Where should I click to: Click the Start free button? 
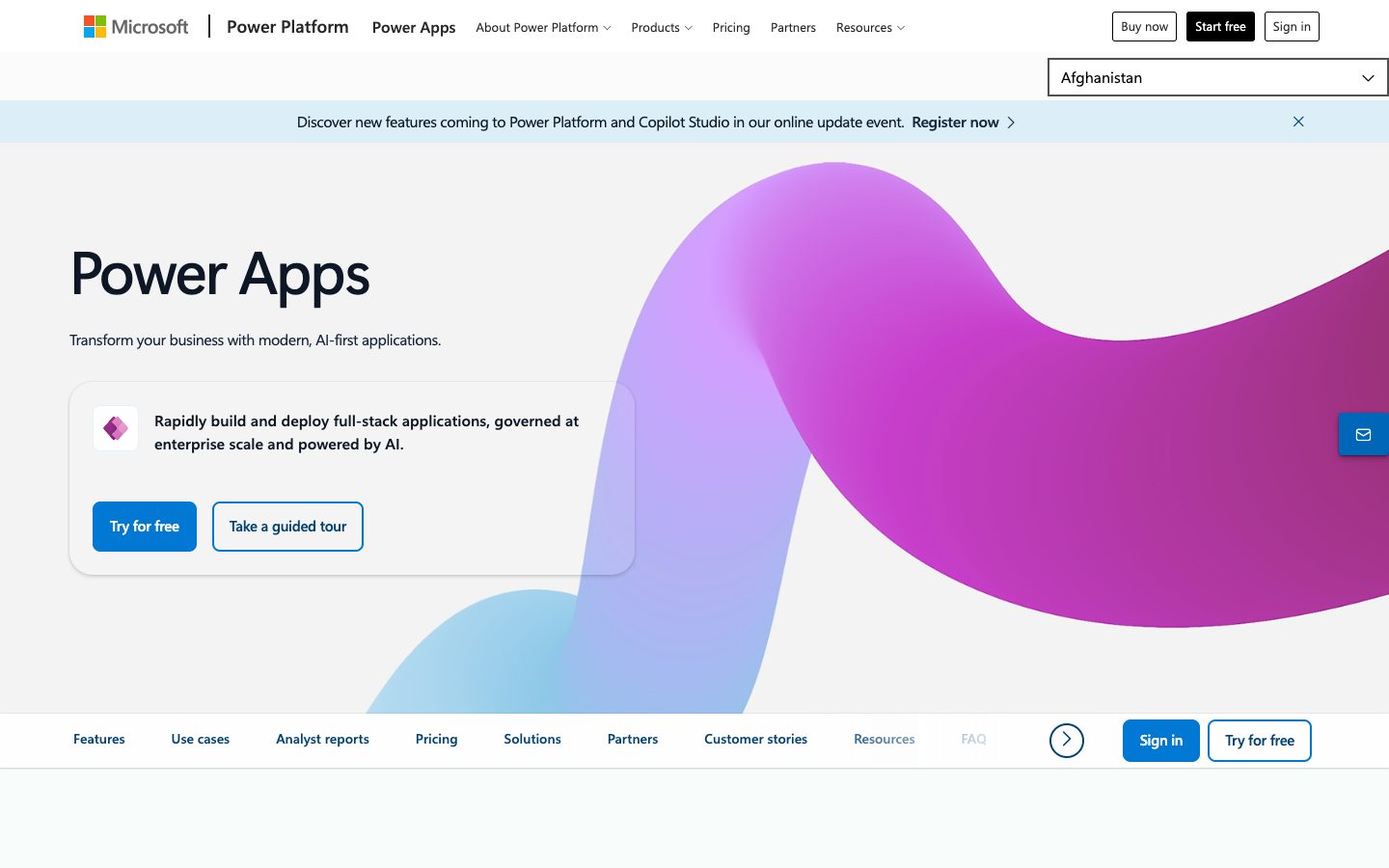pyautogui.click(x=1220, y=27)
